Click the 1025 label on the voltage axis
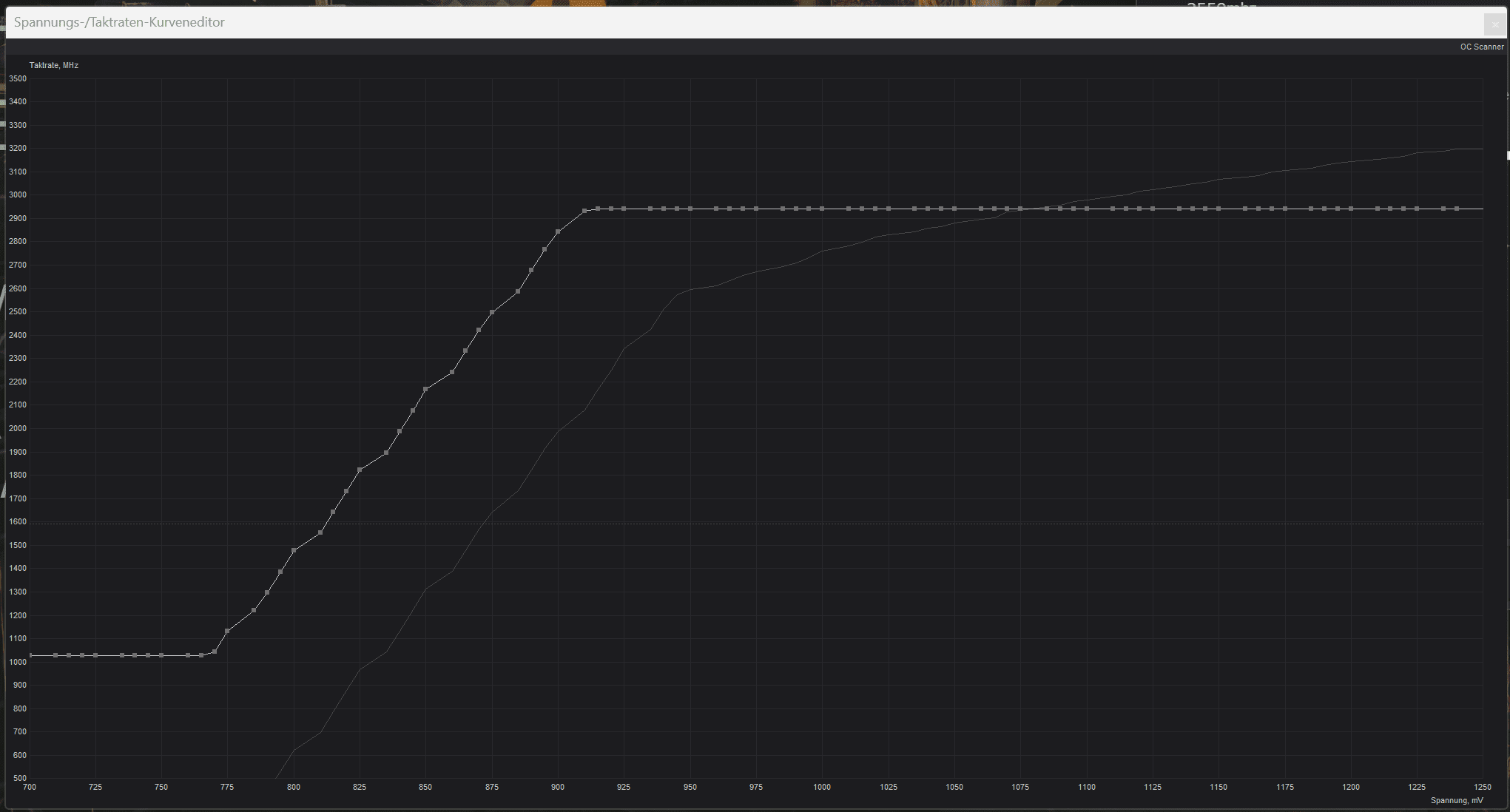Image resolution: width=1510 pixels, height=812 pixels. [889, 787]
